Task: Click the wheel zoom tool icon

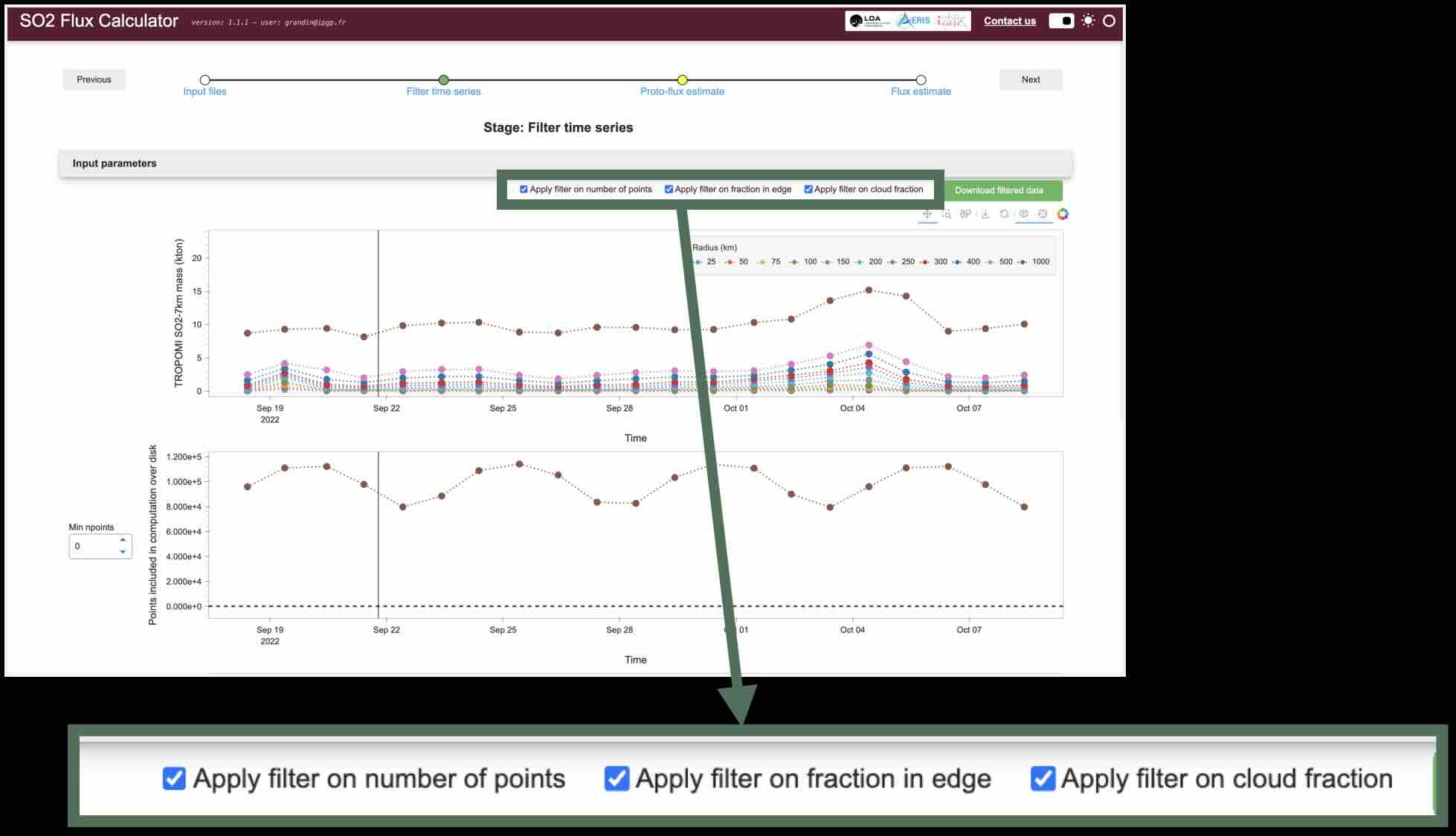Action: (965, 214)
